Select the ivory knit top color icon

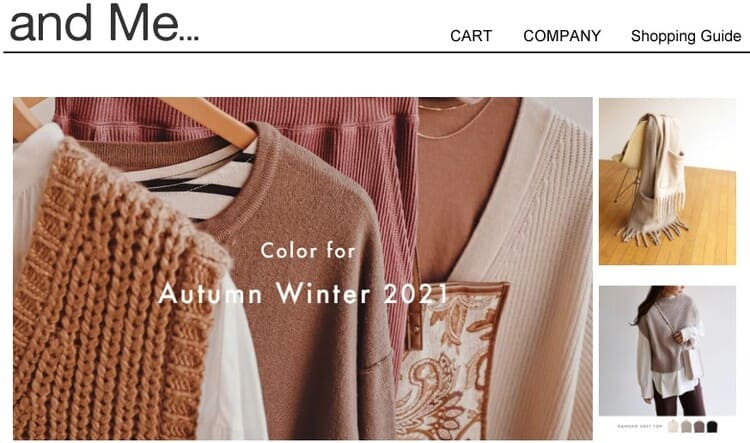(673, 426)
